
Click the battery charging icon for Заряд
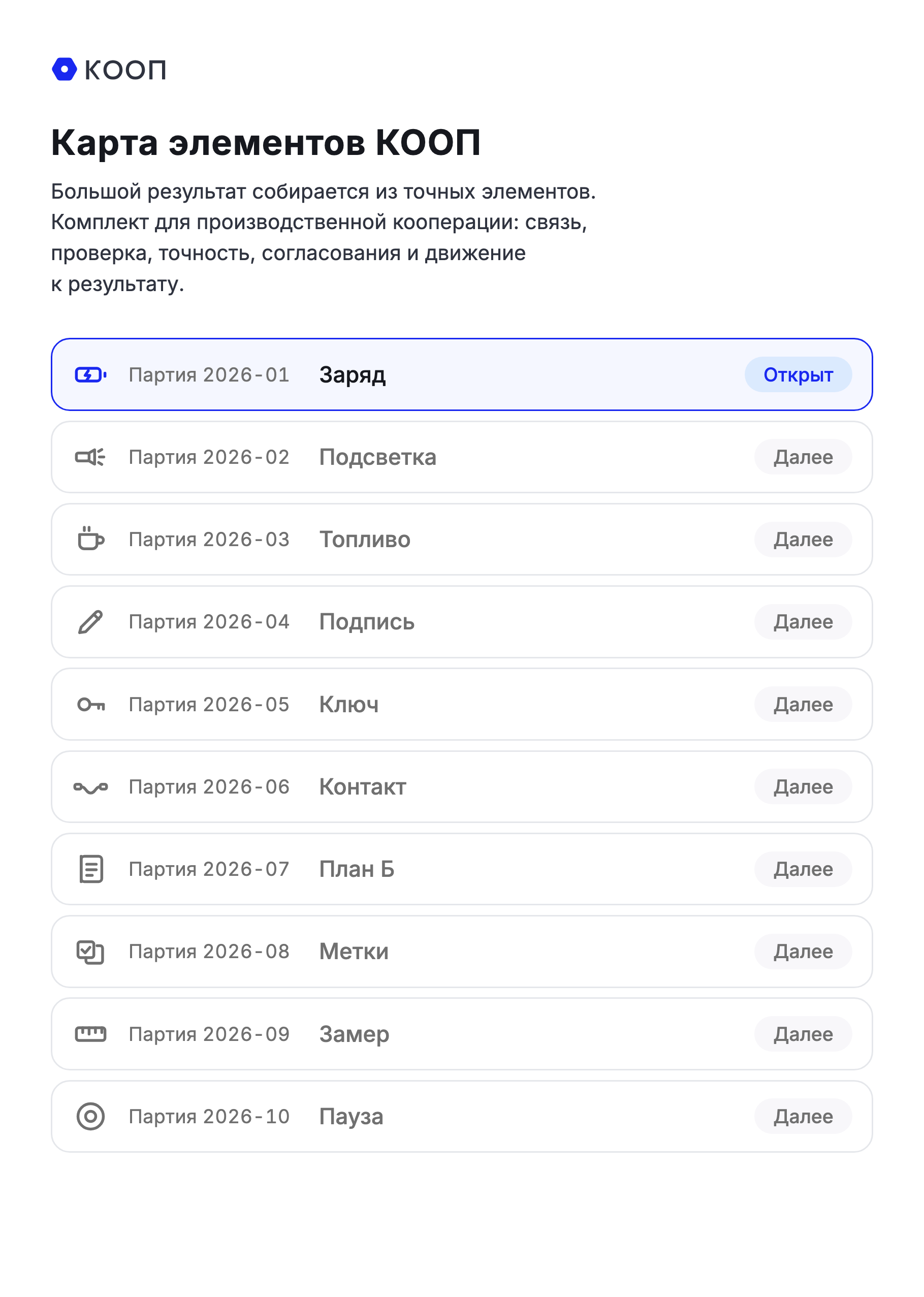coord(90,374)
